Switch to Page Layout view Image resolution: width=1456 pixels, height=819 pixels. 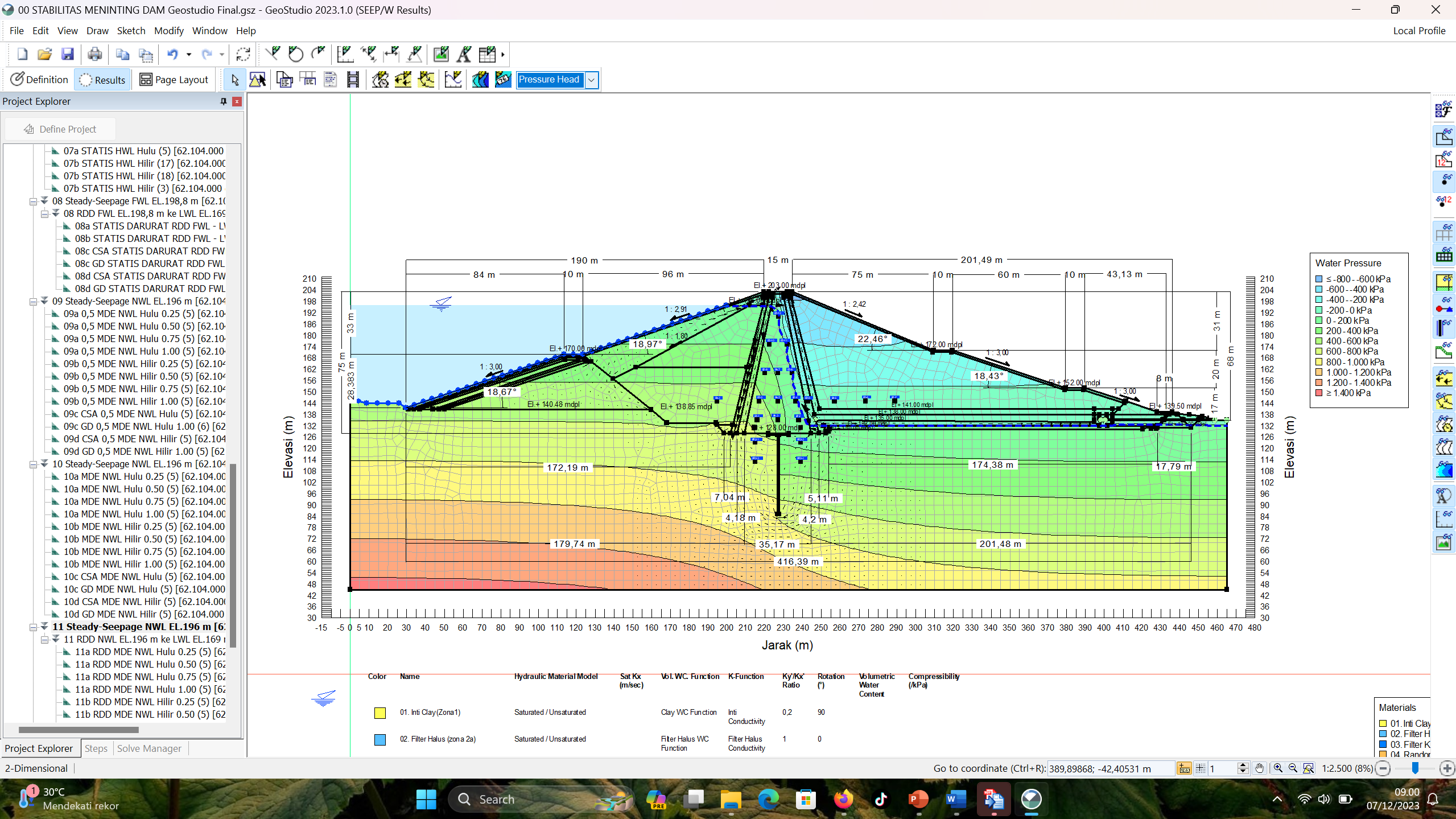coord(174,80)
